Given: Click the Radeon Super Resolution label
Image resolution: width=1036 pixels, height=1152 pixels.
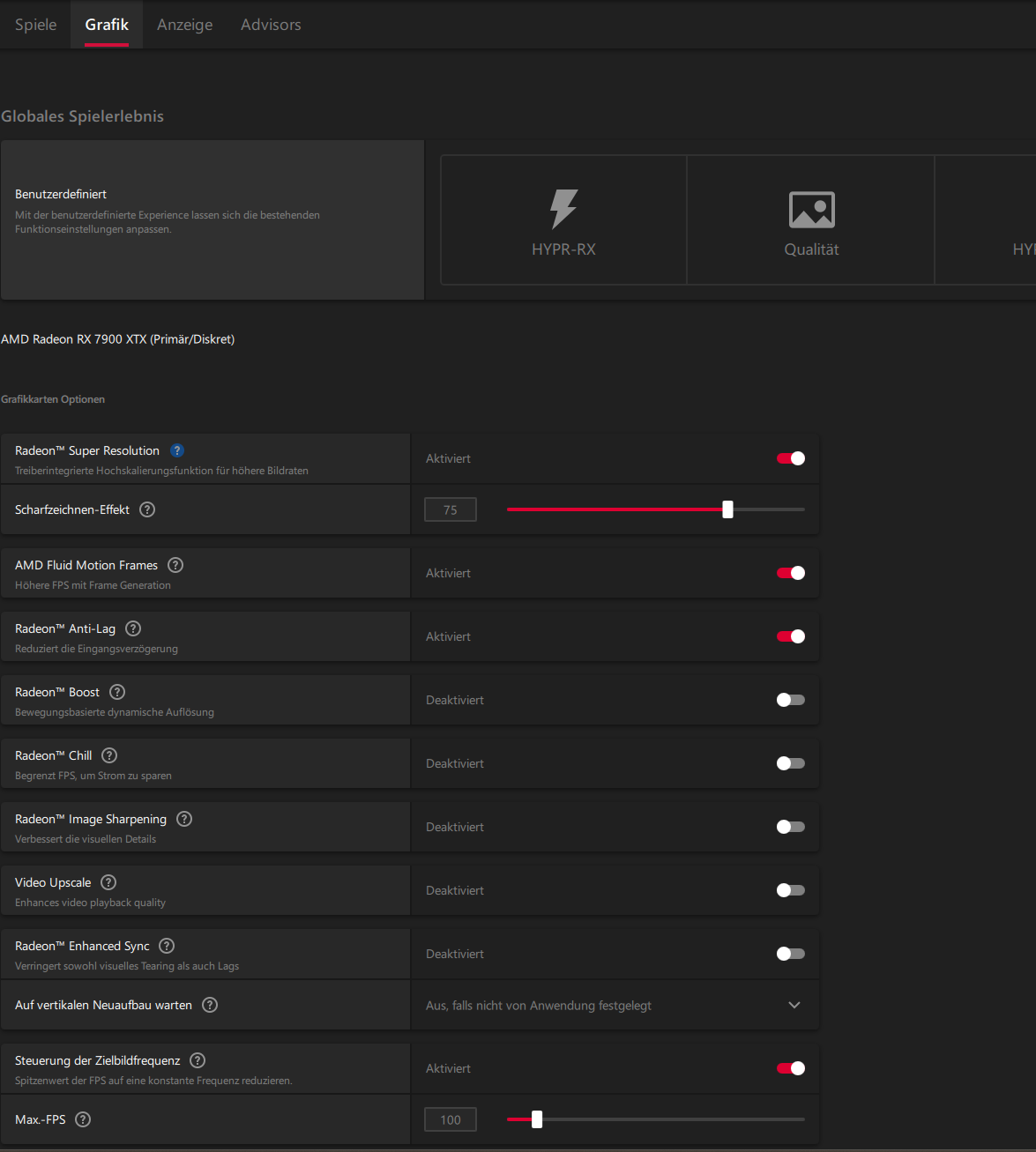Looking at the screenshot, I should (87, 450).
